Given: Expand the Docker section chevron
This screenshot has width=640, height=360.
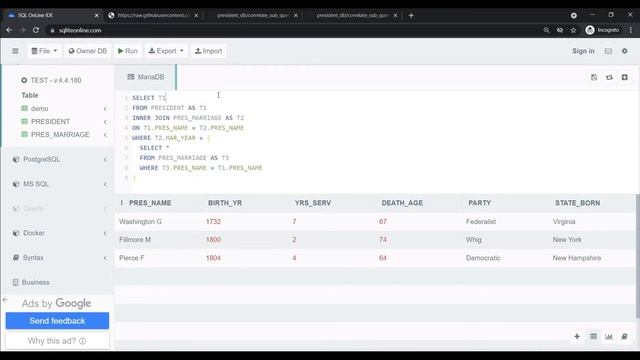Looking at the screenshot, I should click(105, 233).
